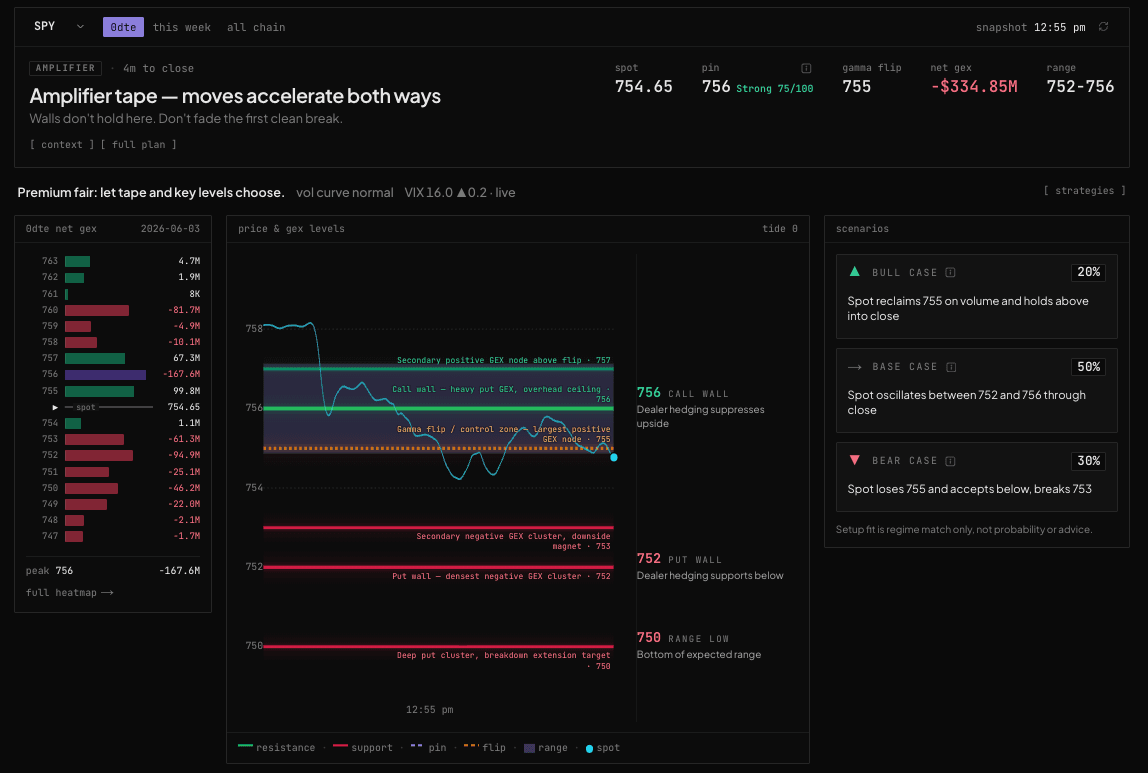This screenshot has height=773, width=1148.
Task: Click the 756 strike purple gex bar
Action: (105, 374)
